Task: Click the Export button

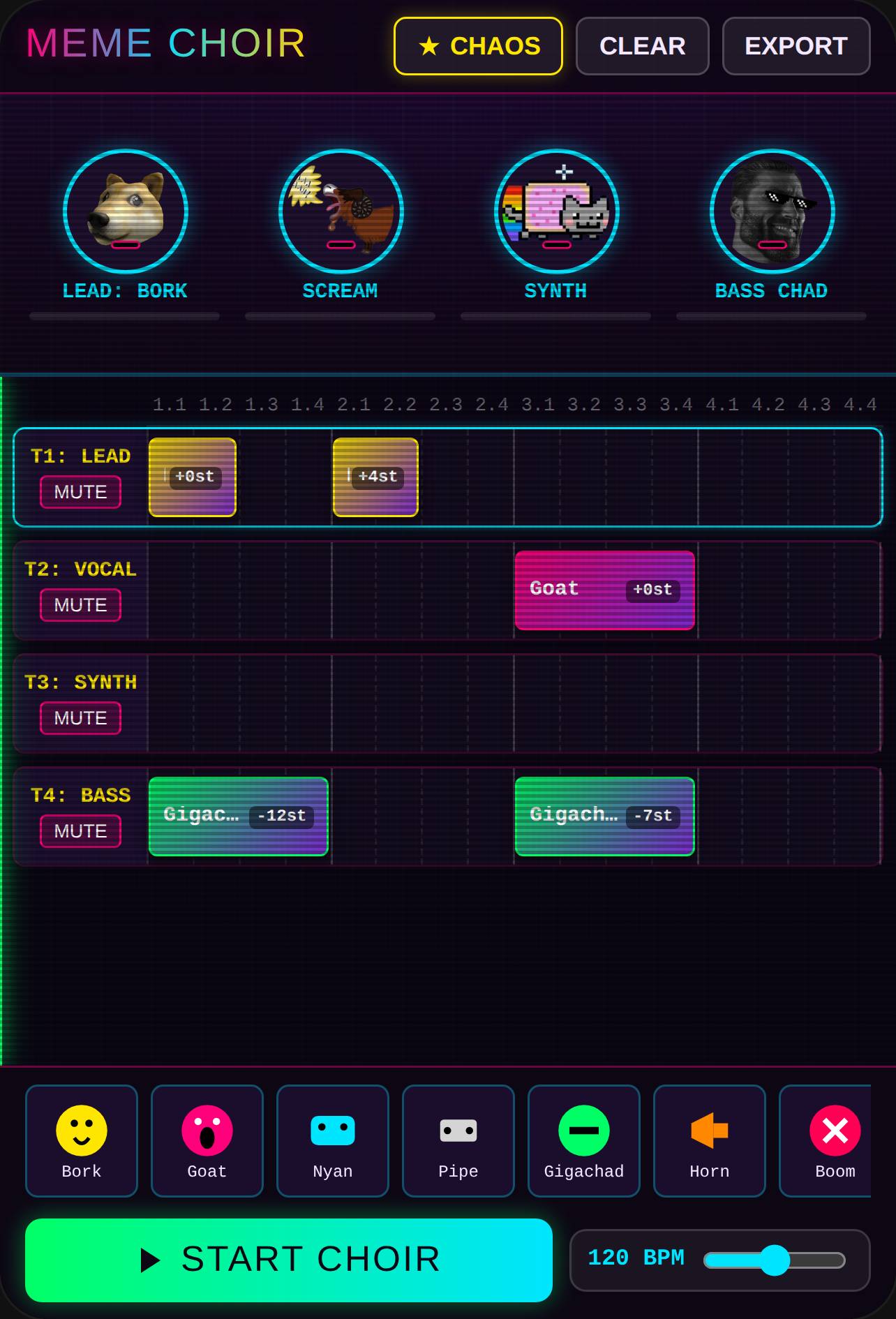Action: (x=796, y=46)
